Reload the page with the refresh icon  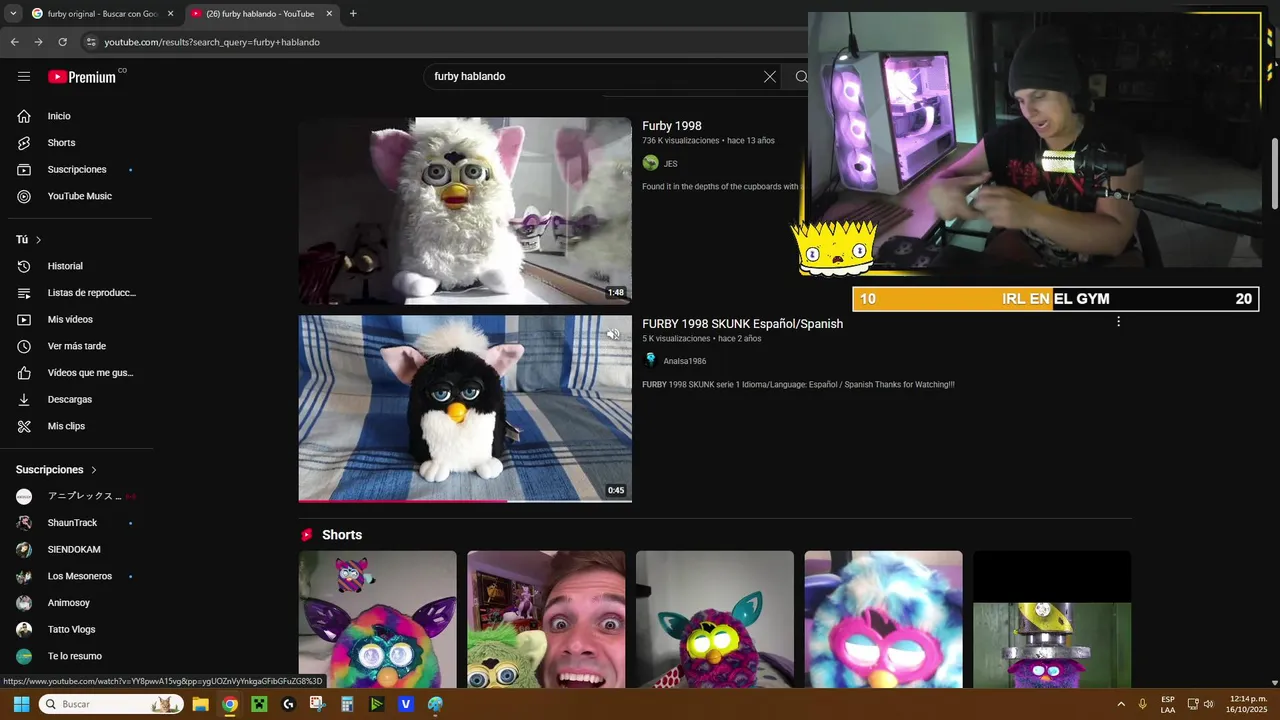[62, 42]
